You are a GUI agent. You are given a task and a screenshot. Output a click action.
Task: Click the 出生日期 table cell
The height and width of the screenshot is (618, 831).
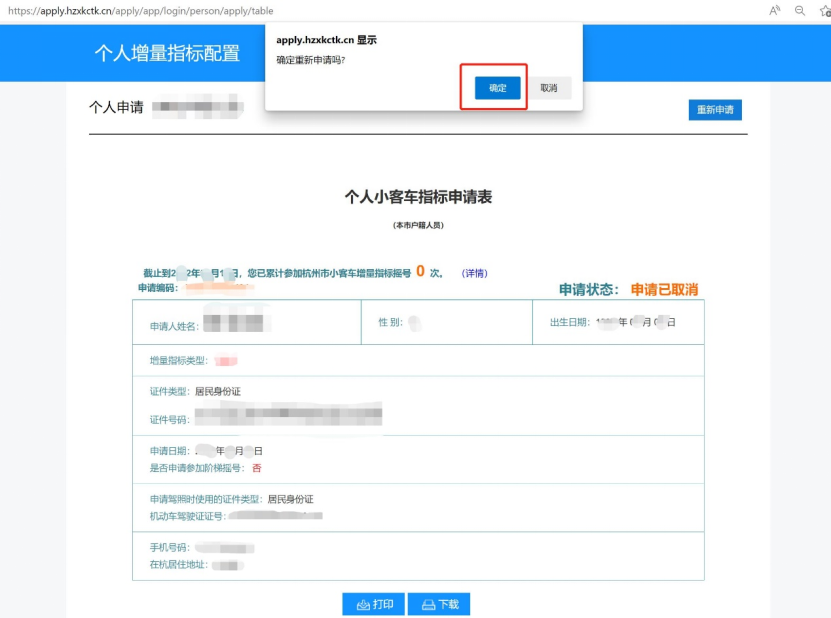[x=618, y=322]
